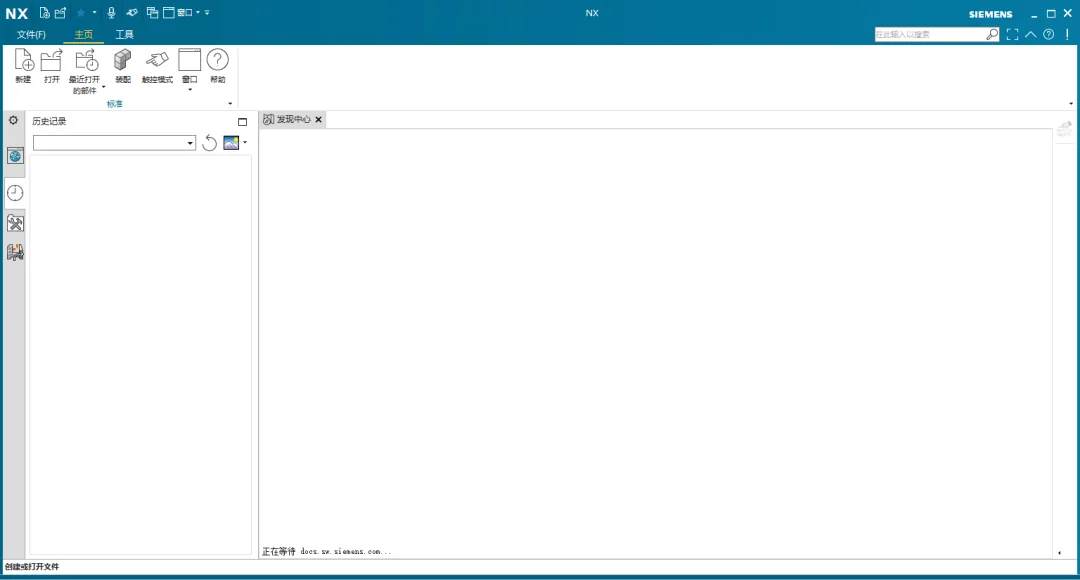Expand the 标准 group options arrow
Screen dimensions: 1080x580
pyautogui.click(x=230, y=104)
